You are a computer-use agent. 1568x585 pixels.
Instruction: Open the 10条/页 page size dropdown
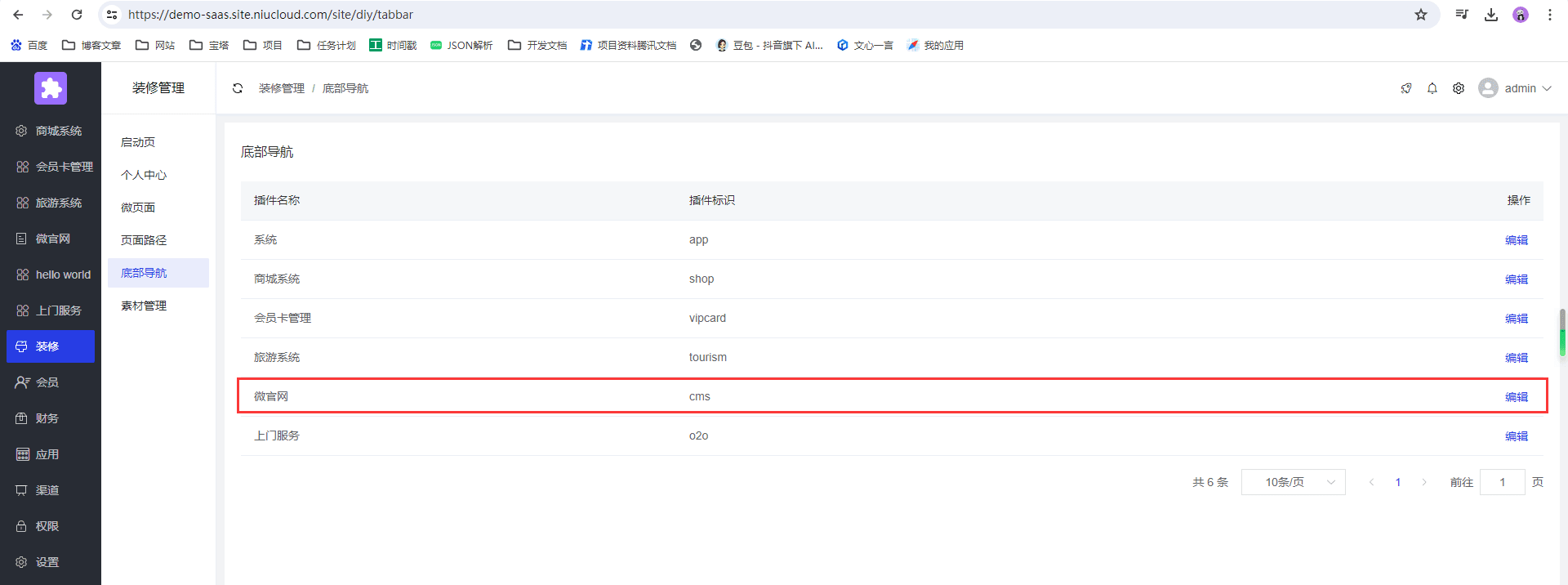1293,482
